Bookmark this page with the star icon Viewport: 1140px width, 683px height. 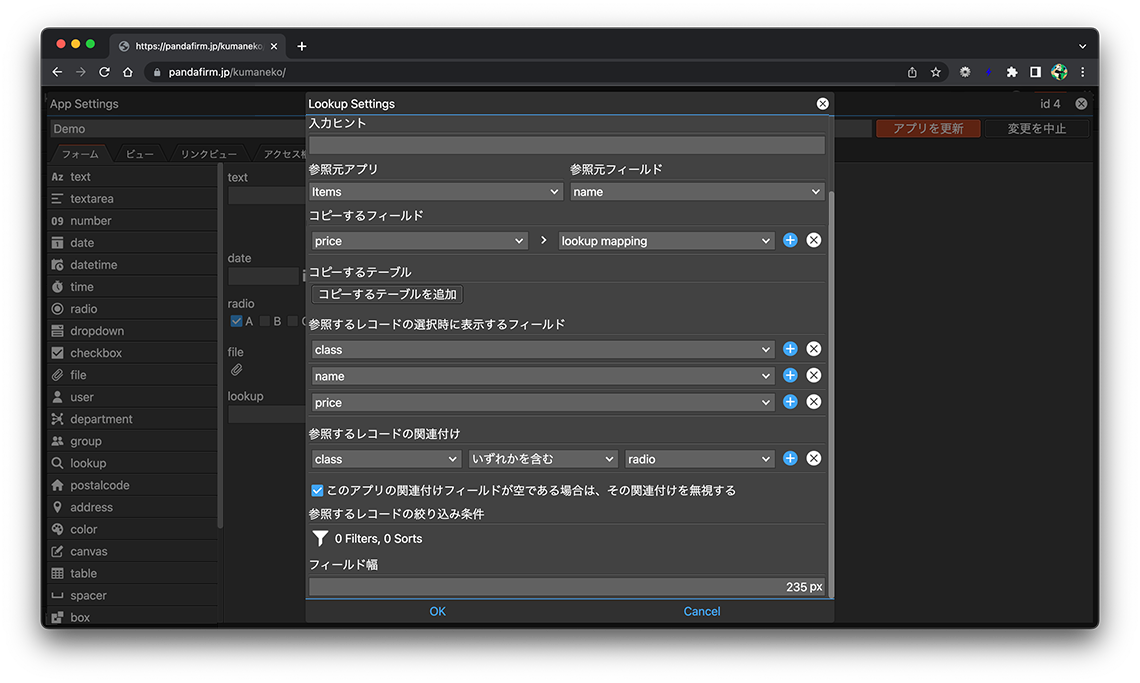[x=936, y=72]
